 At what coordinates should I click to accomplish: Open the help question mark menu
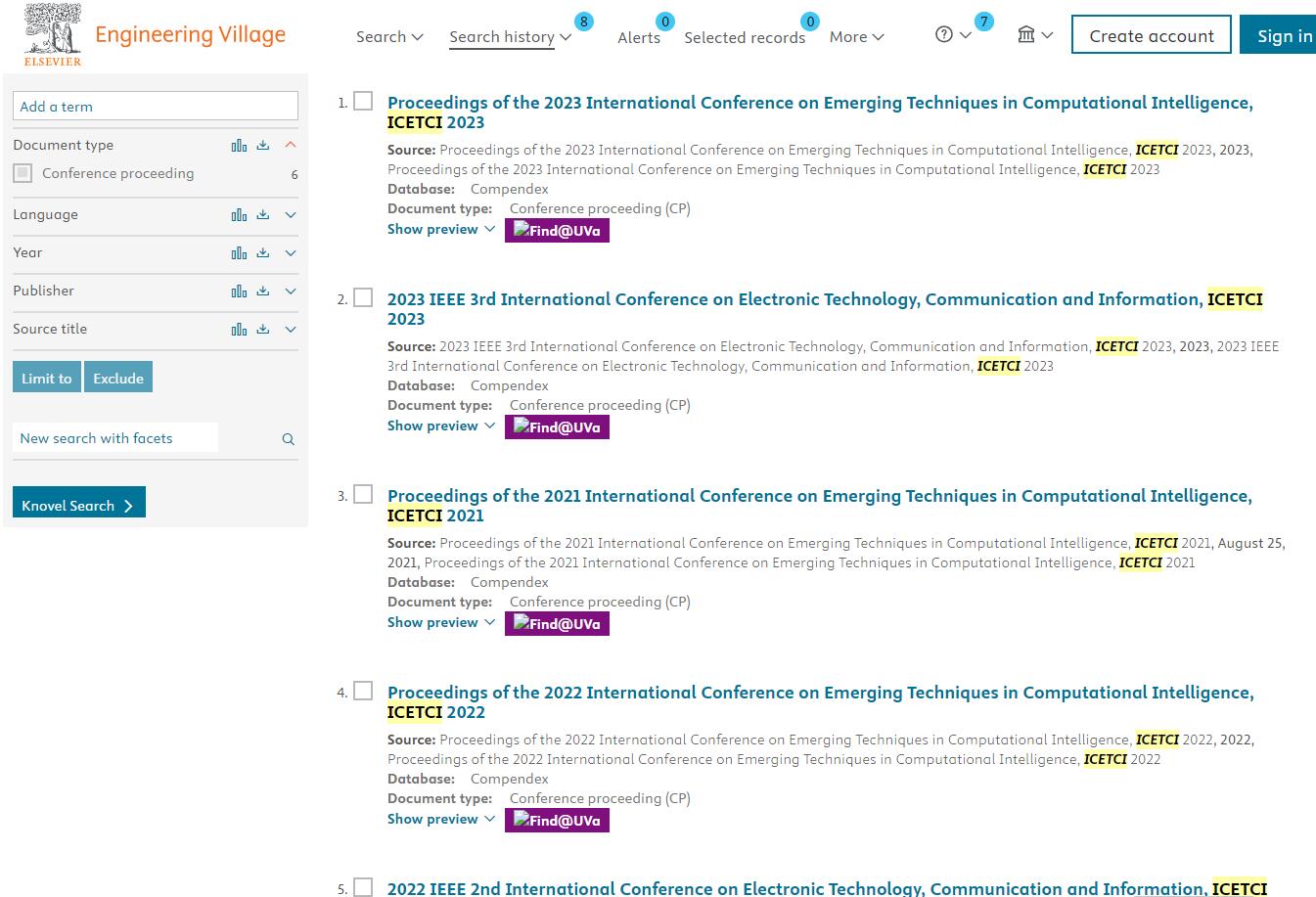(x=953, y=35)
